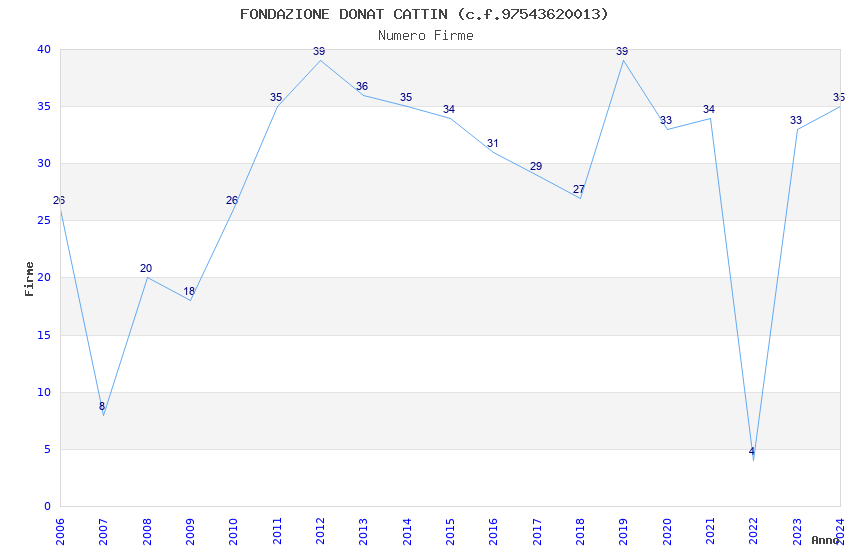This screenshot has height=550, width=850.
Task: Click the data value 33 for 2020
Action: click(x=666, y=120)
